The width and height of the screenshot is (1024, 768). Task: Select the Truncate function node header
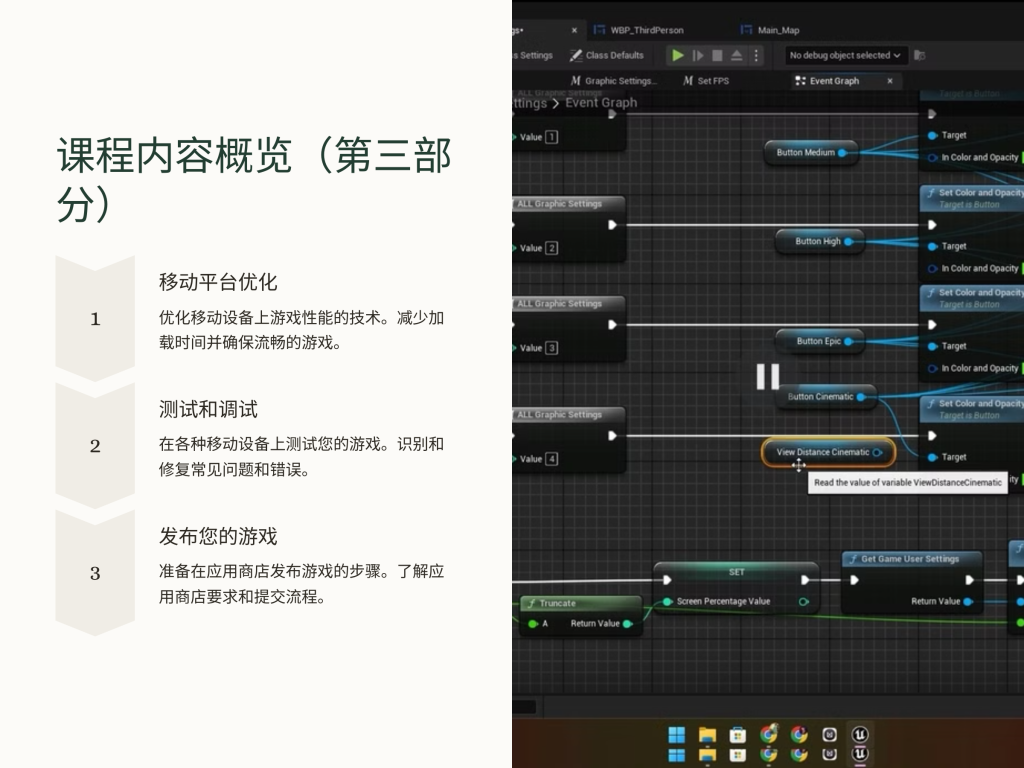point(581,603)
